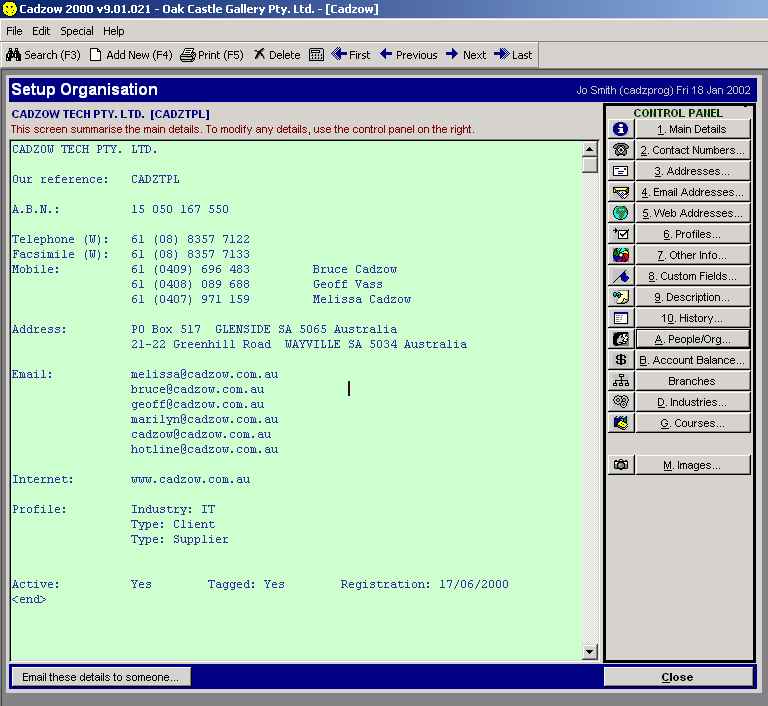Open 6. Profiles panel
The image size is (768, 706).
point(692,234)
